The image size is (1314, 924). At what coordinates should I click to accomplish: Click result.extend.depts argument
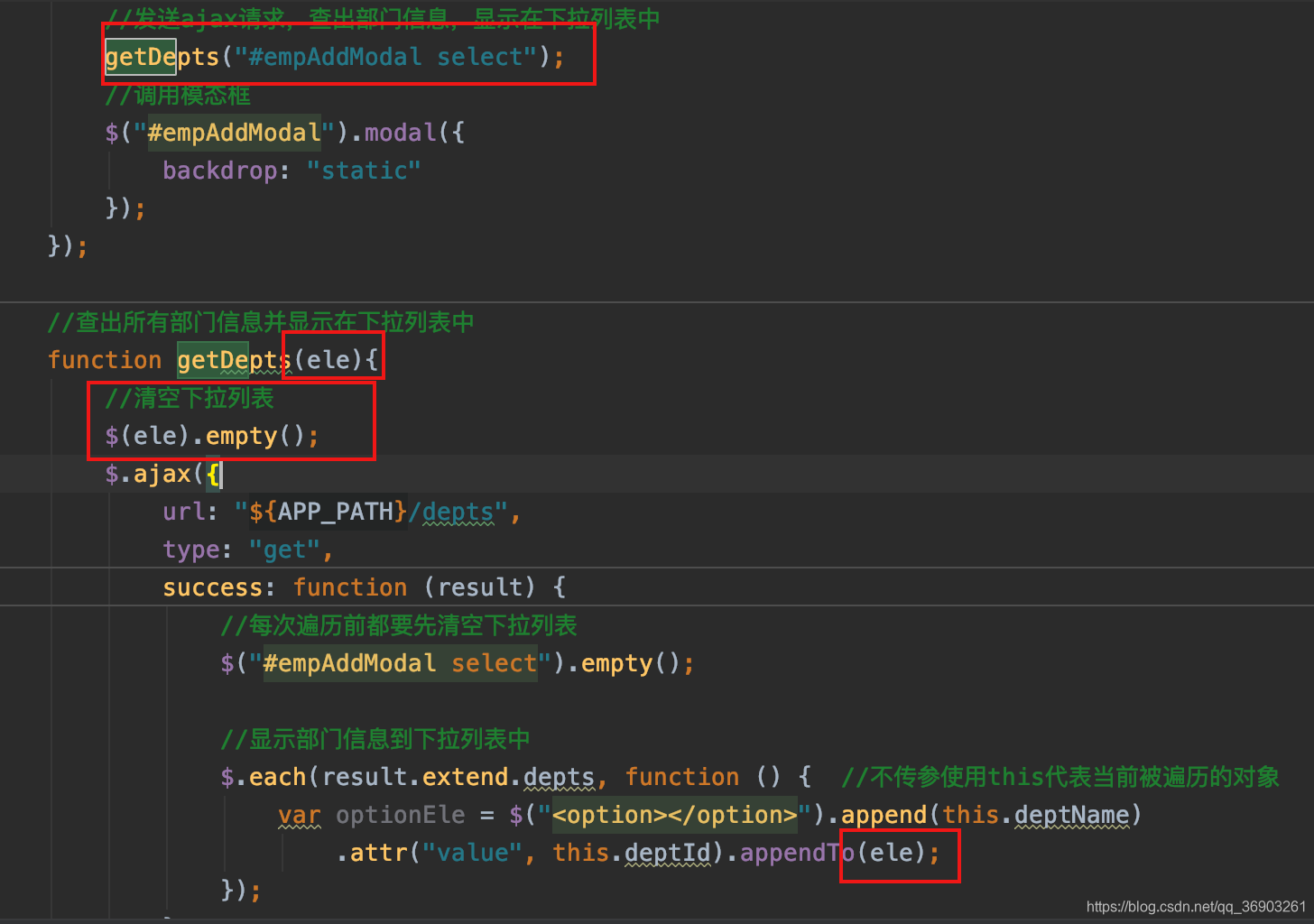(458, 777)
